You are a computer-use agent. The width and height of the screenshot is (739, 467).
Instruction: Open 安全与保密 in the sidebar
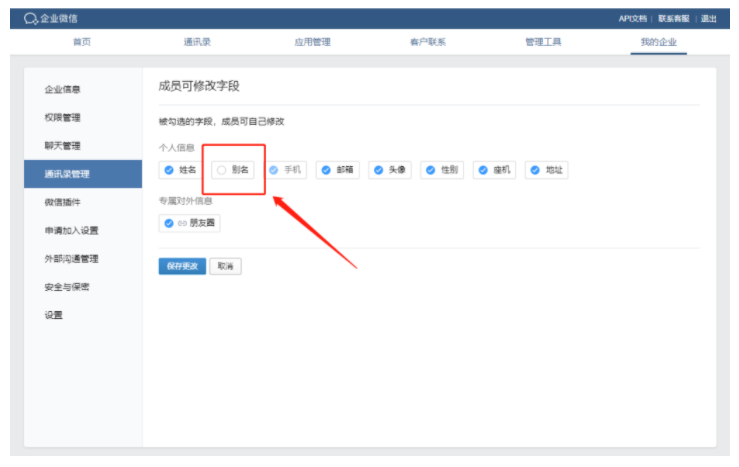67,287
